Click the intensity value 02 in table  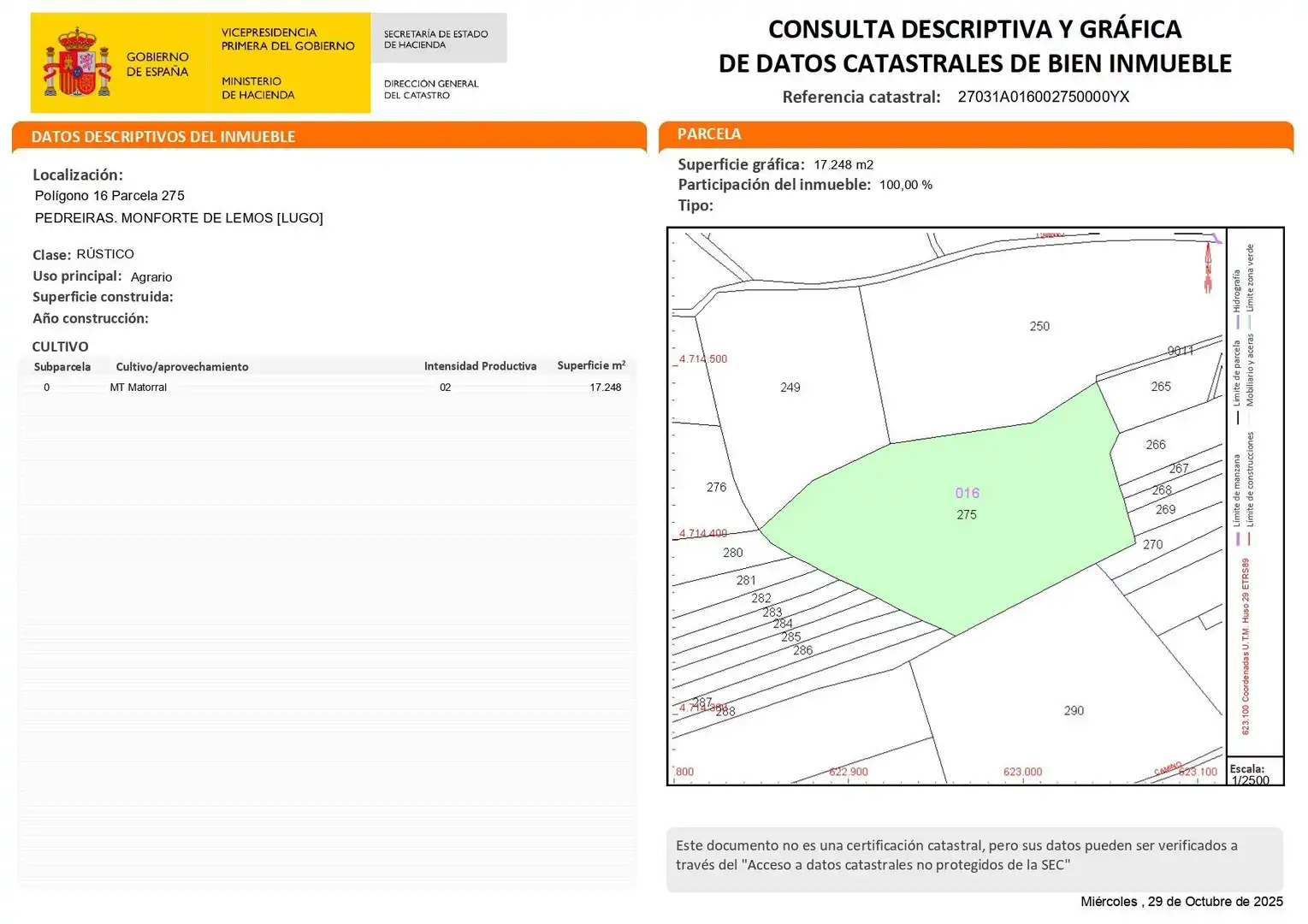coord(446,388)
